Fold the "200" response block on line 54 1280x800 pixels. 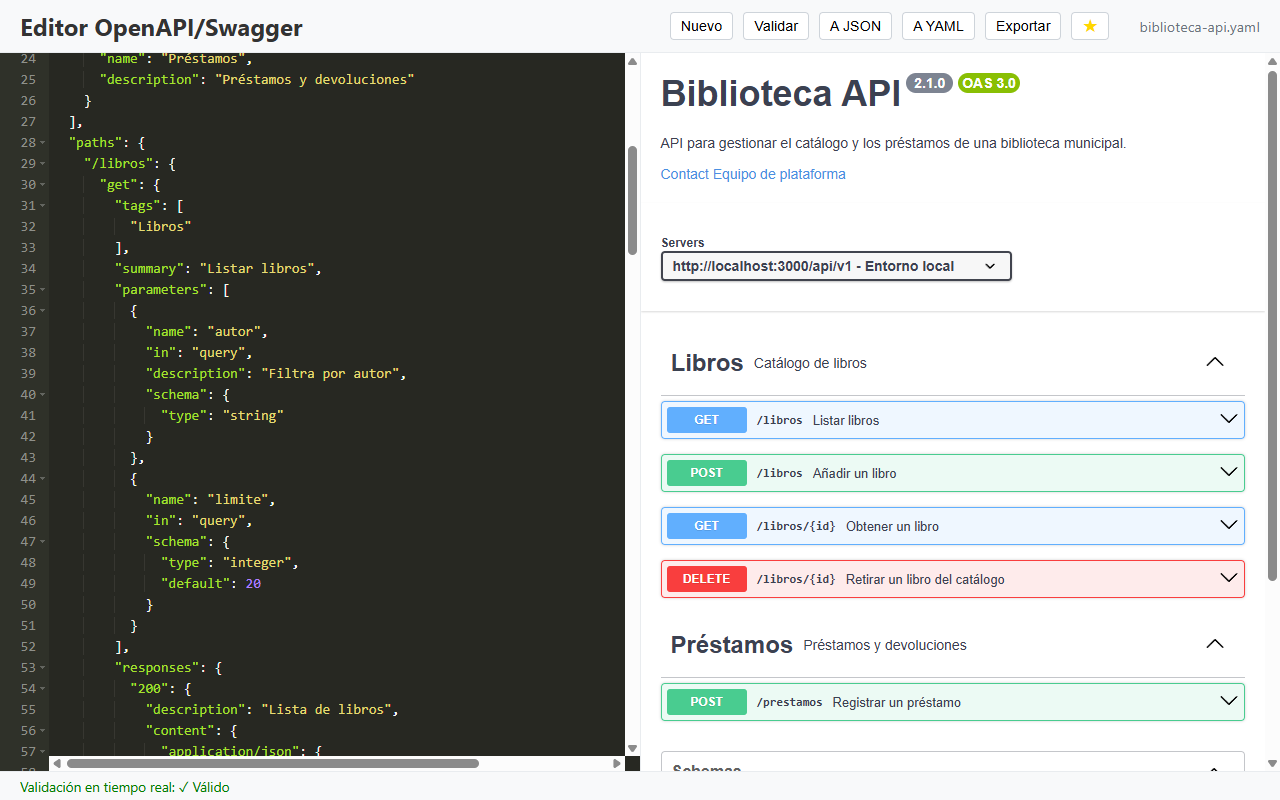(43, 689)
